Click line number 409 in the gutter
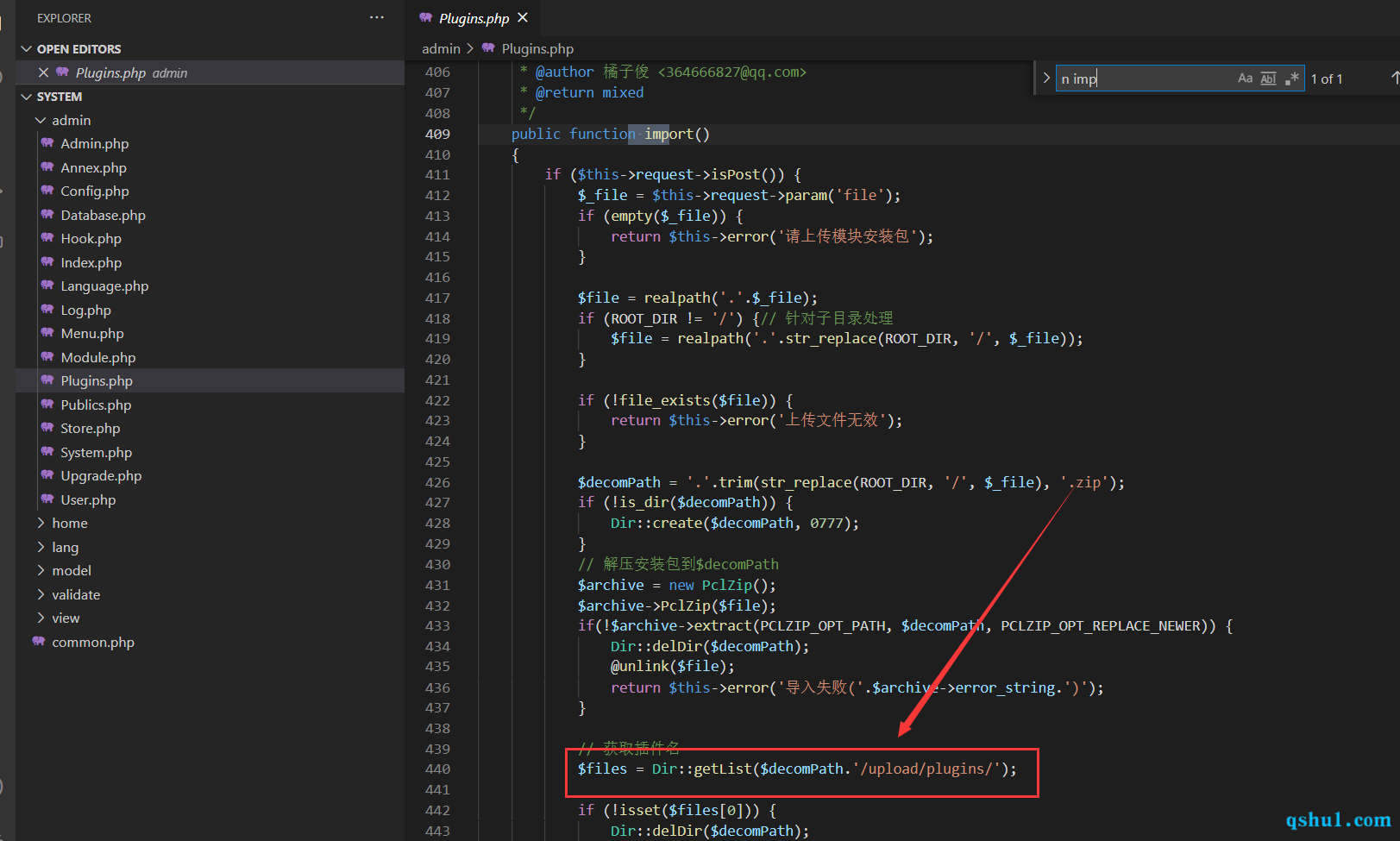The image size is (1400, 841). (x=437, y=134)
